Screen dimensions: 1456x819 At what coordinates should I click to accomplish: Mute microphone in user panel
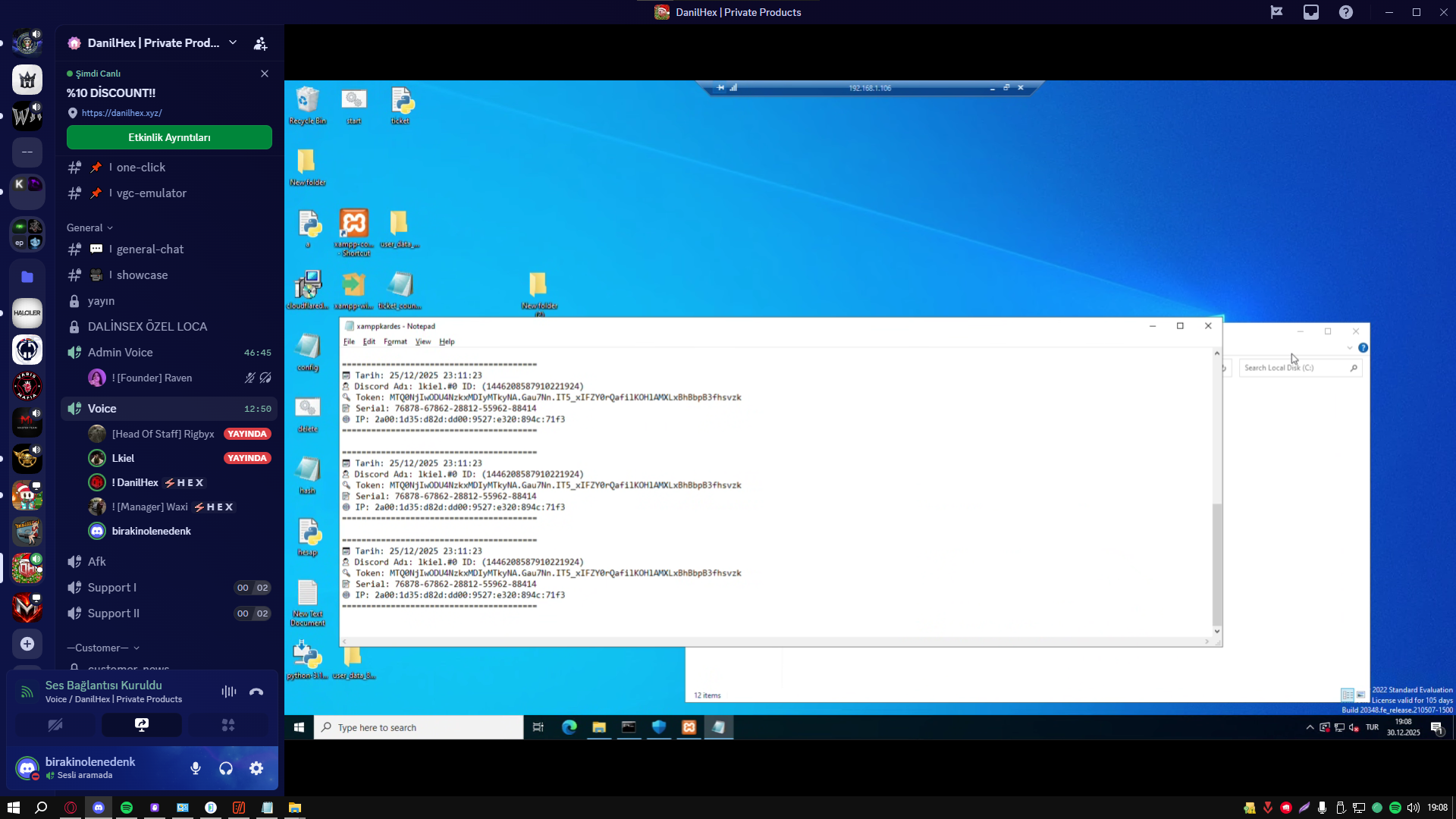coord(196,768)
